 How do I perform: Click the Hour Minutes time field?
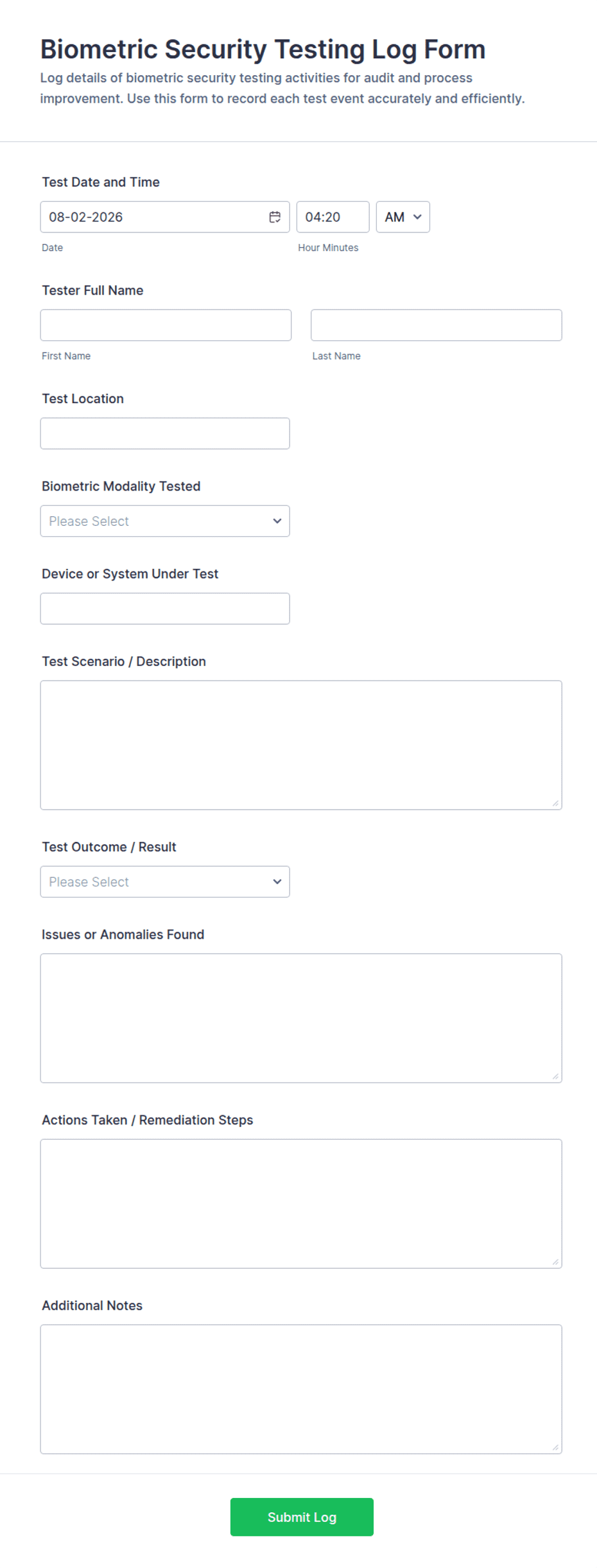[x=333, y=217]
